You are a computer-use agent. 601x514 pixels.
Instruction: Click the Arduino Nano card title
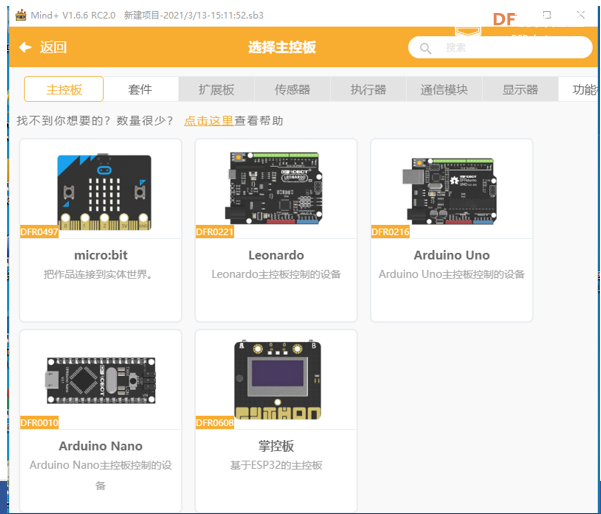(x=100, y=446)
